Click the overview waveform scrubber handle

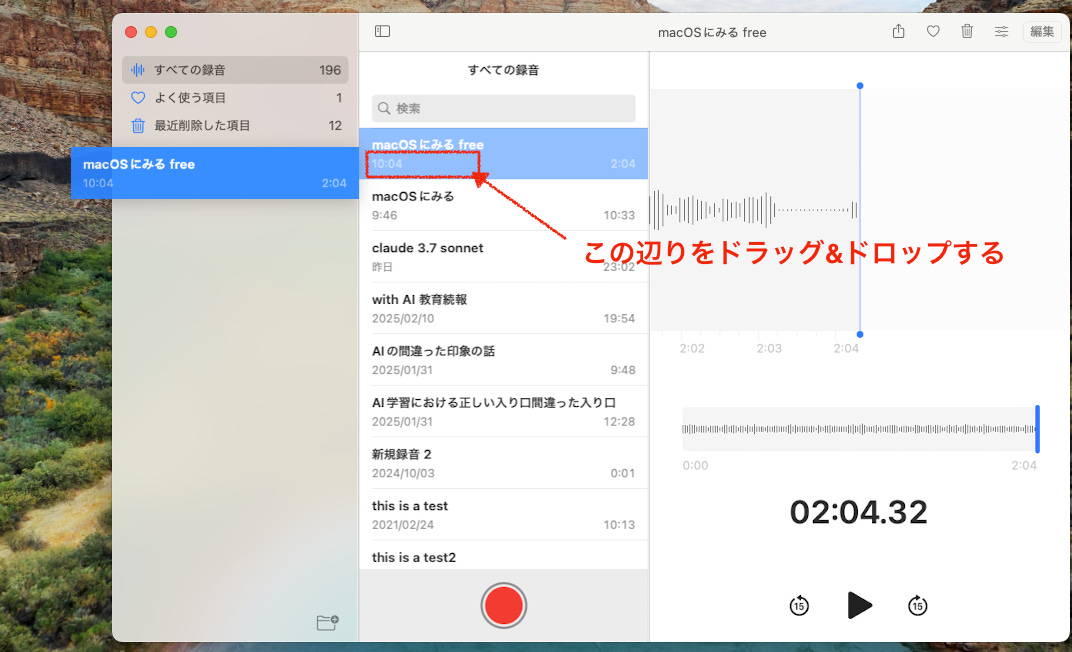[x=1037, y=429]
